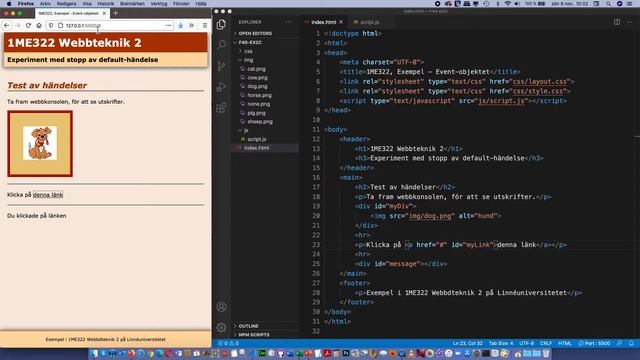This screenshot has height=360, width=640.
Task: Open the Fönster menu
Action: tap(181, 4)
